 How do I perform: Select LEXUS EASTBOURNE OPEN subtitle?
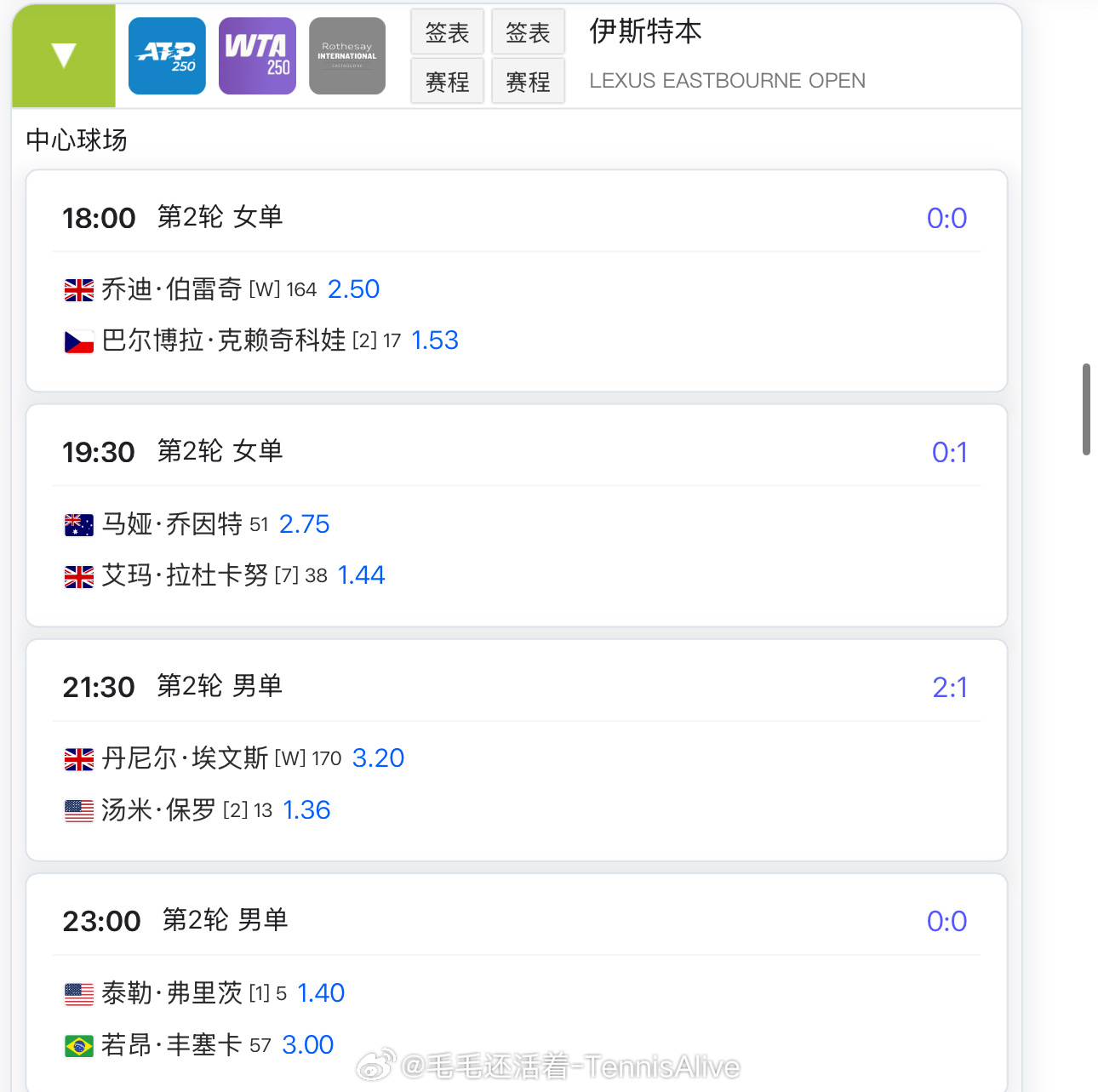coord(728,81)
